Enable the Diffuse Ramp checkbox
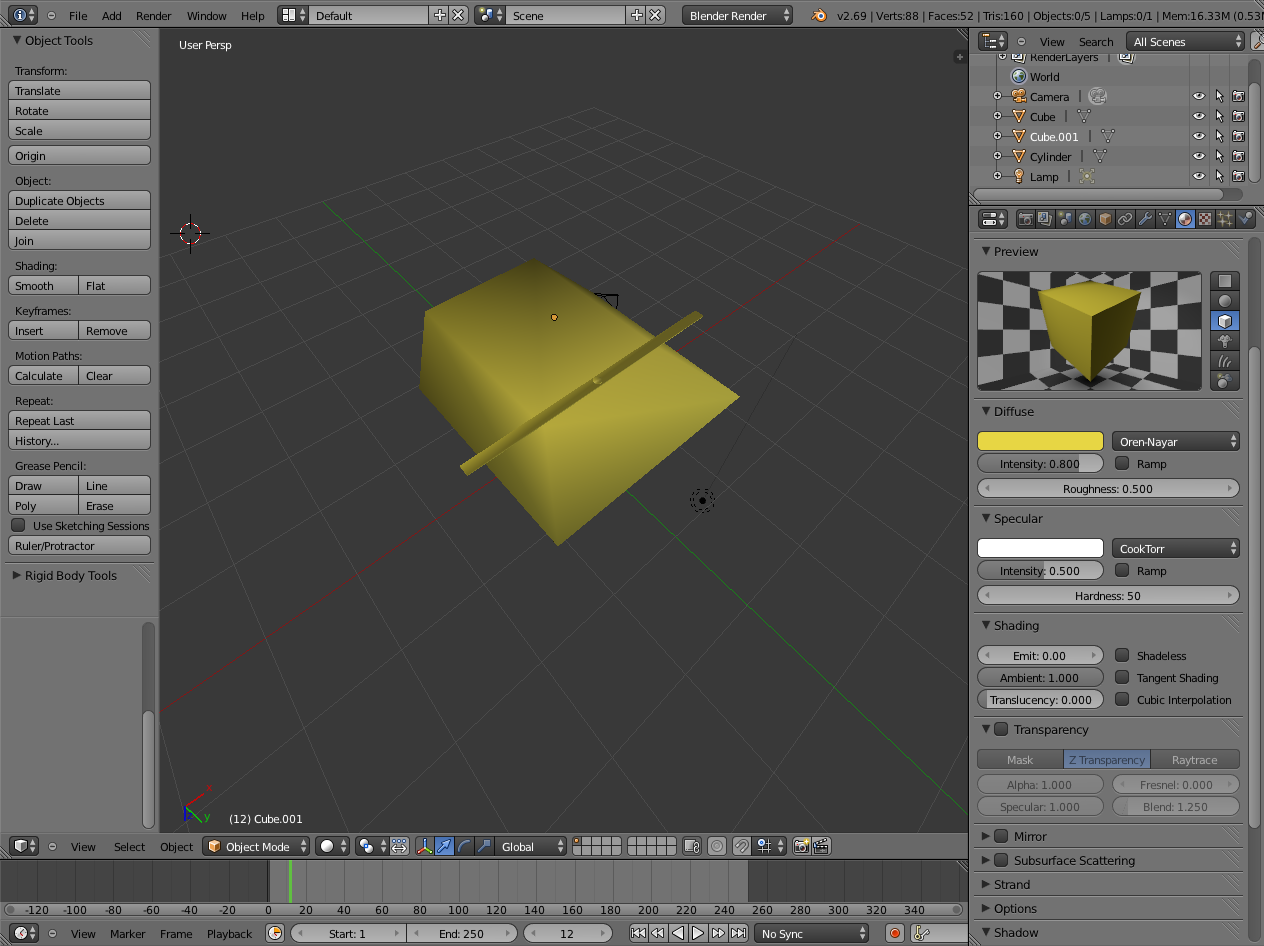Screen dimensions: 1264x946 tap(1122, 463)
